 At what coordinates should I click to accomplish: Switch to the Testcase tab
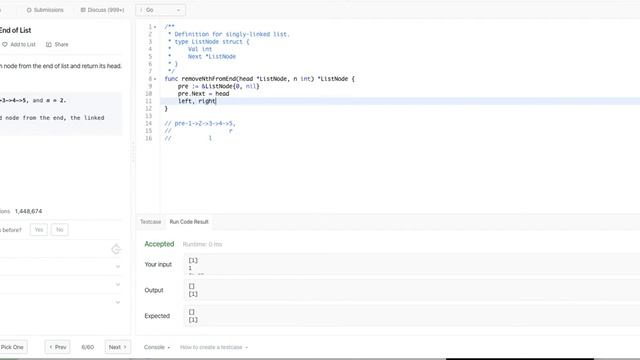(151, 222)
